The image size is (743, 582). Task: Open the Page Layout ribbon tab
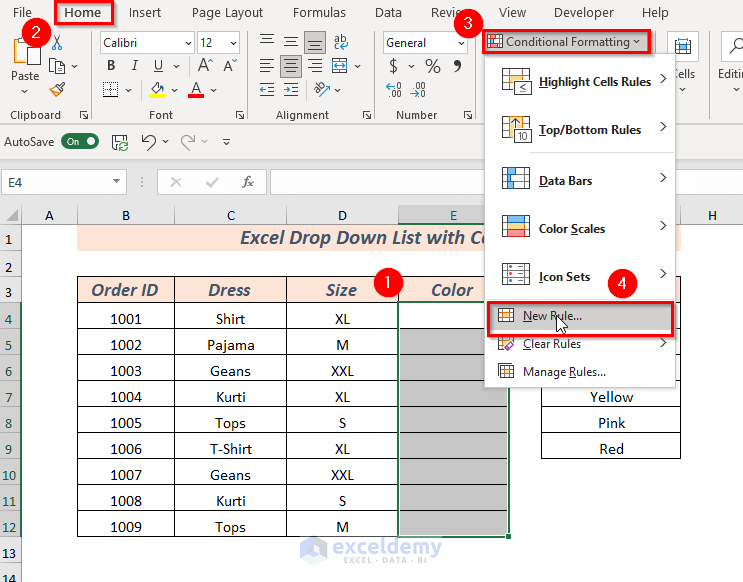click(227, 13)
